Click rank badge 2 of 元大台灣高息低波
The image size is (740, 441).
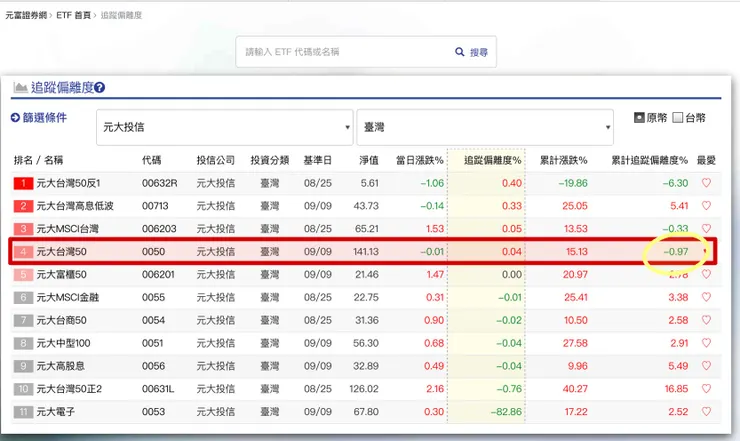click(x=23, y=206)
